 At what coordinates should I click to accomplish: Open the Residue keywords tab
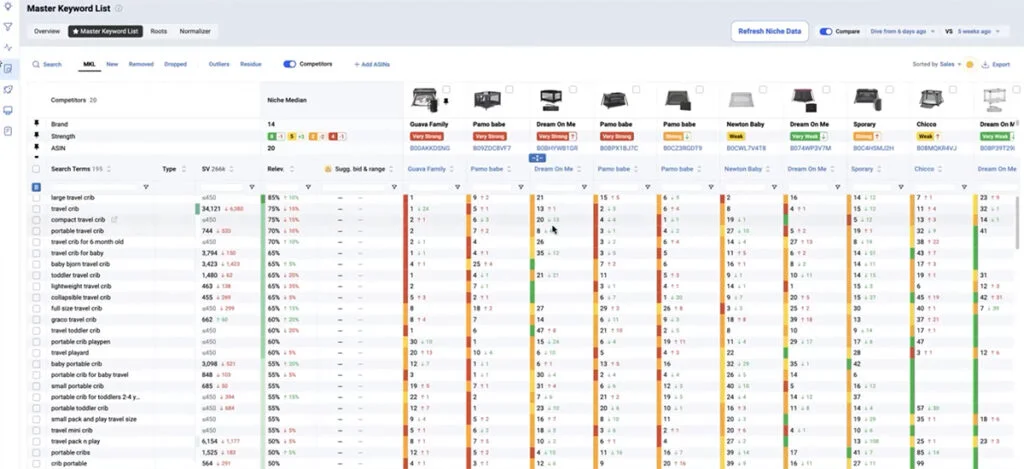coord(251,65)
